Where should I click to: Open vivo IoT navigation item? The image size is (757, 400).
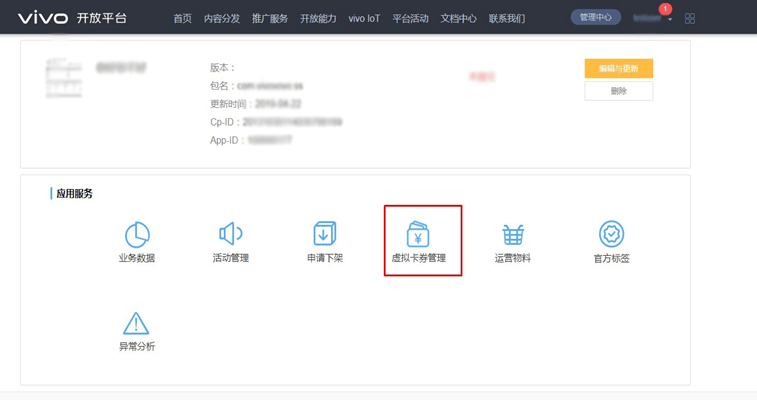364,19
